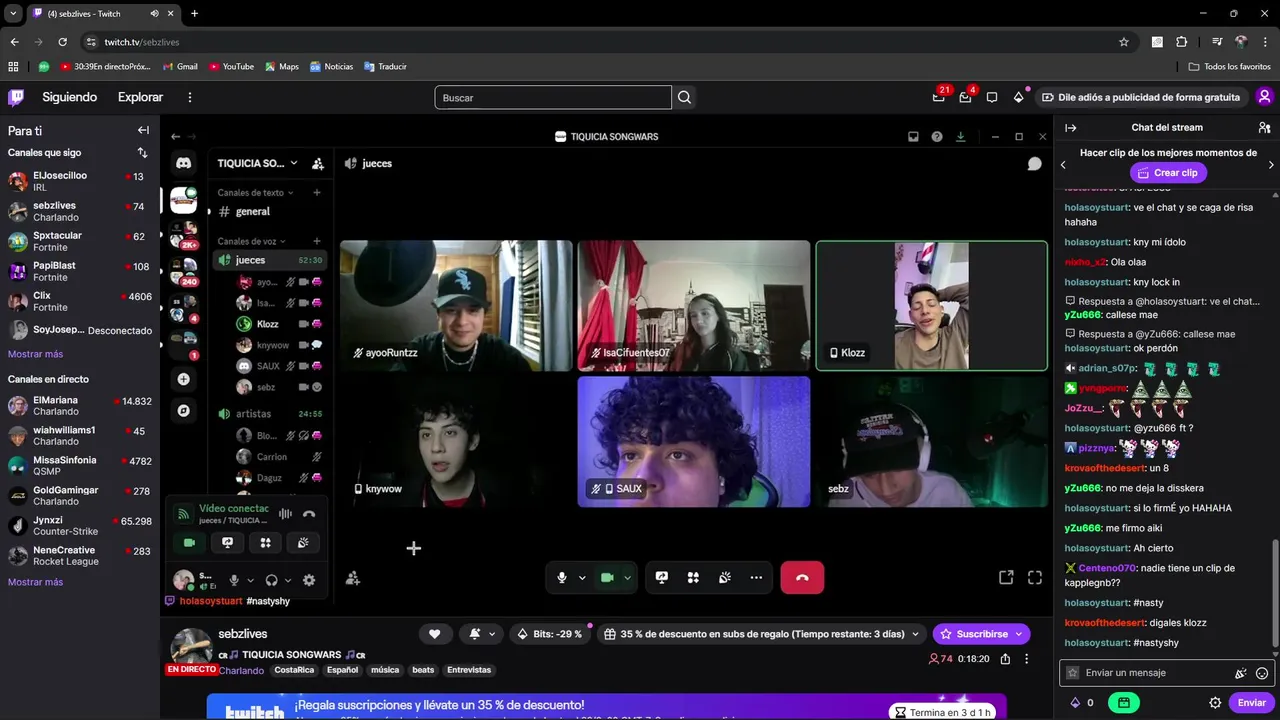Open the Suscribirse button dropdown
1280x720 pixels.
[x=1019, y=634]
